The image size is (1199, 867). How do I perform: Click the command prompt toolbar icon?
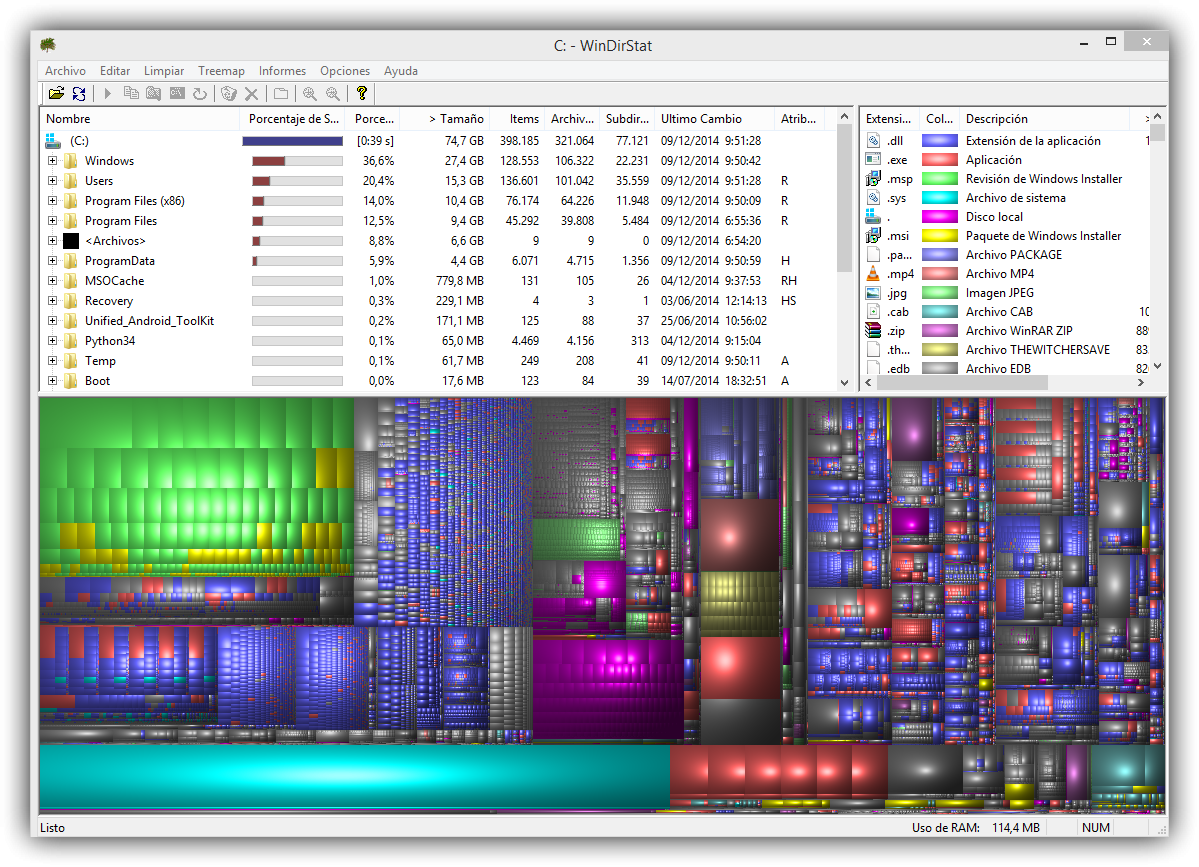coord(177,93)
